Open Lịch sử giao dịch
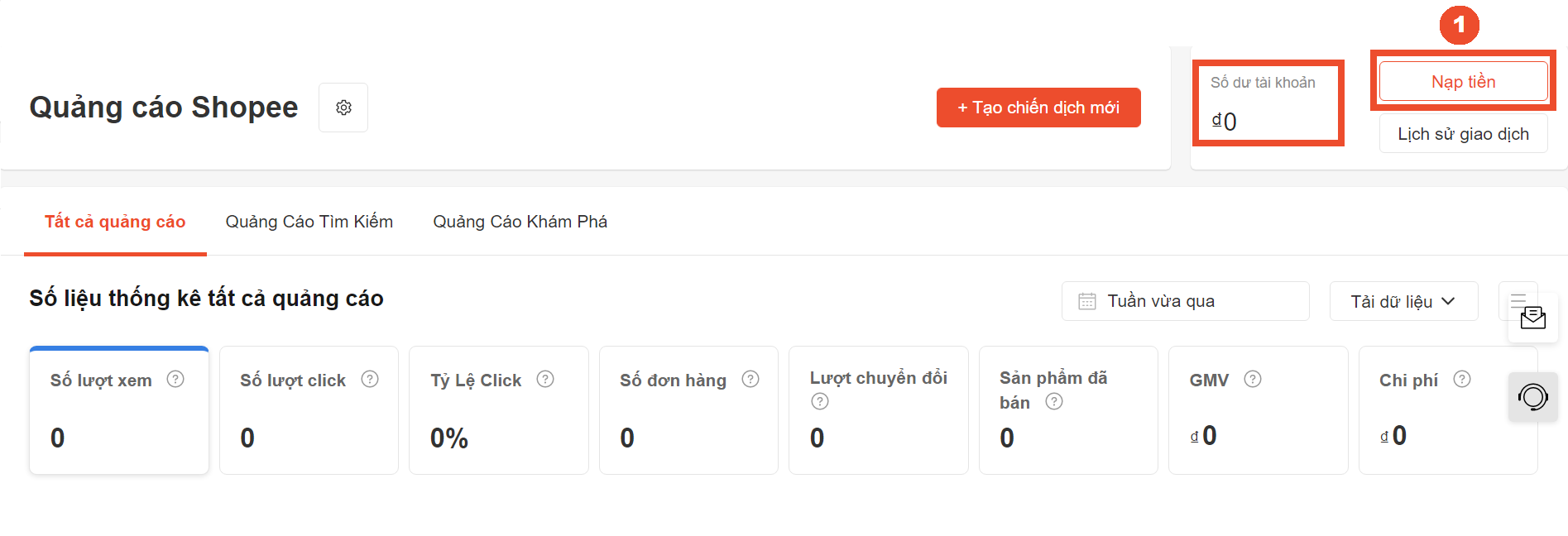This screenshot has height=536, width=1568. (x=1463, y=134)
